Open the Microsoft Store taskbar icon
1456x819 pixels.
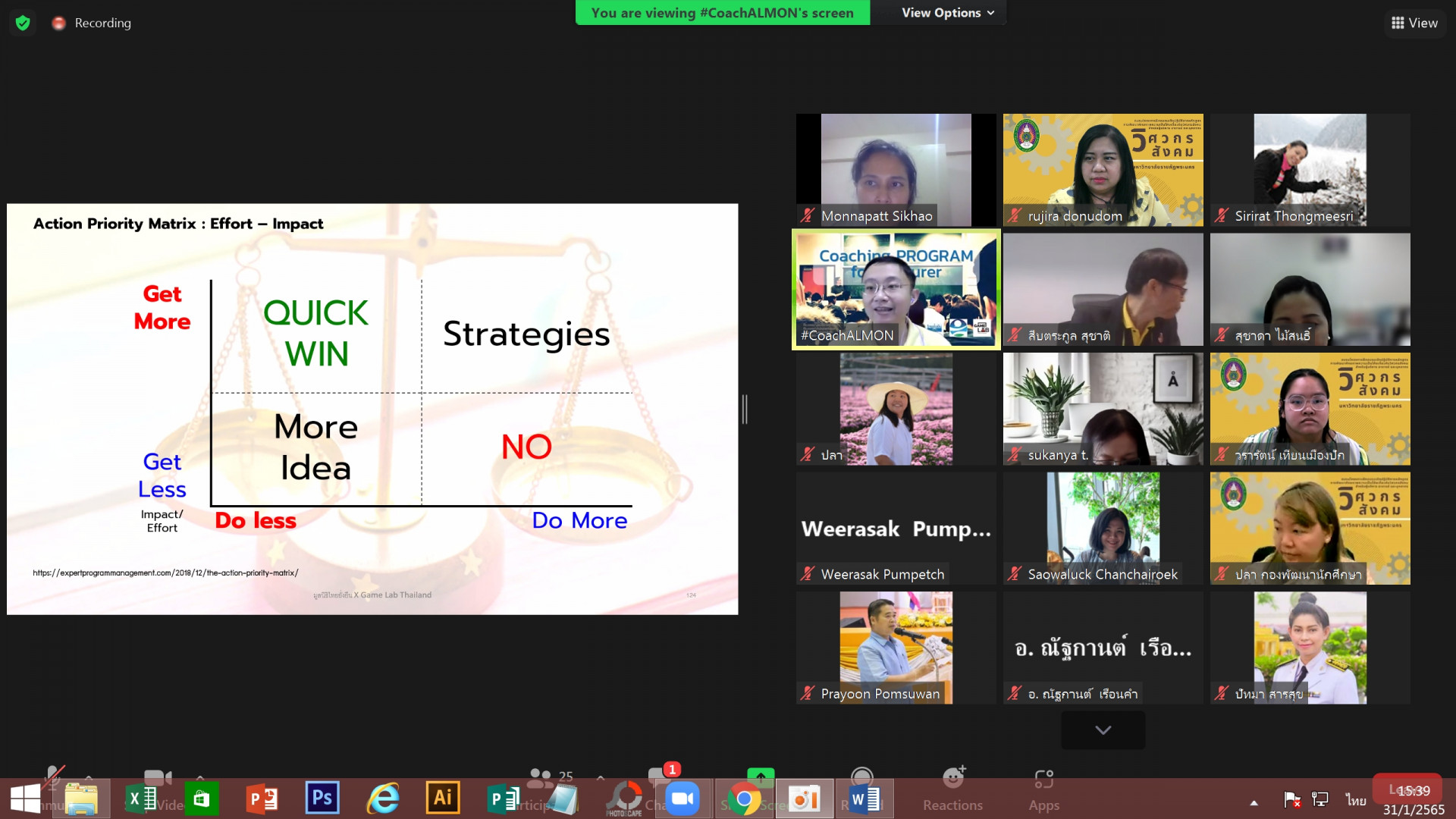(x=201, y=799)
